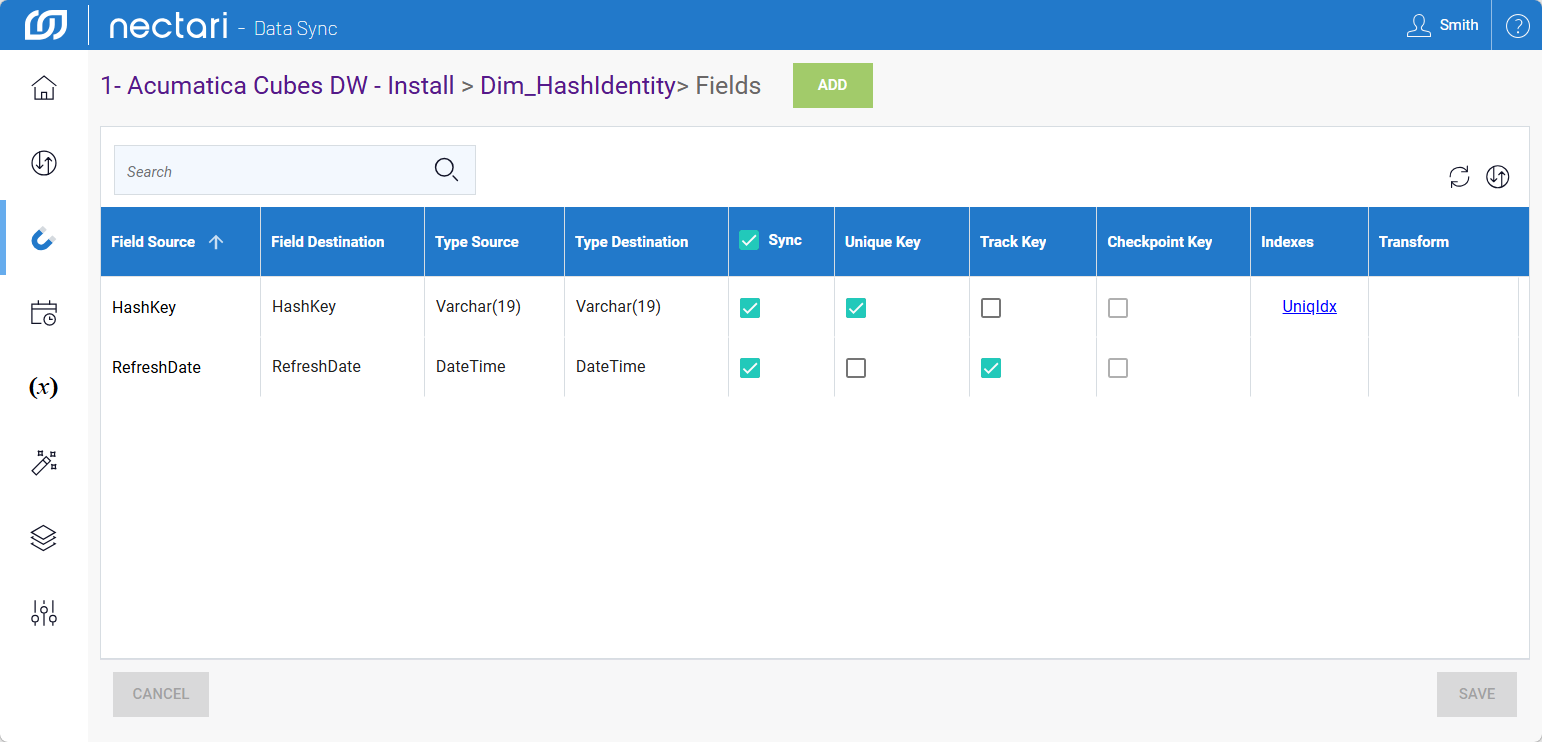This screenshot has height=742, width=1542.
Task: Click HashKey in Field Destination column
Action: pos(304,307)
